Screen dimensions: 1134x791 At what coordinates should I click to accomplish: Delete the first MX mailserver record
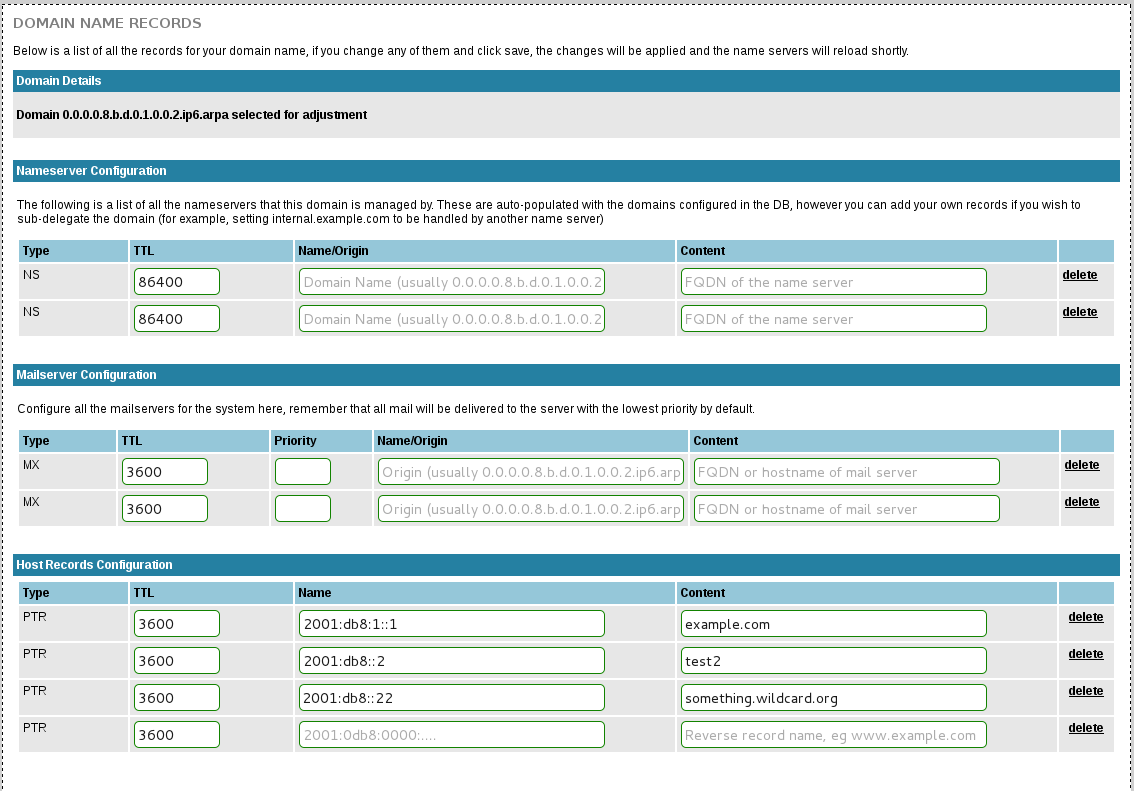(1081, 465)
